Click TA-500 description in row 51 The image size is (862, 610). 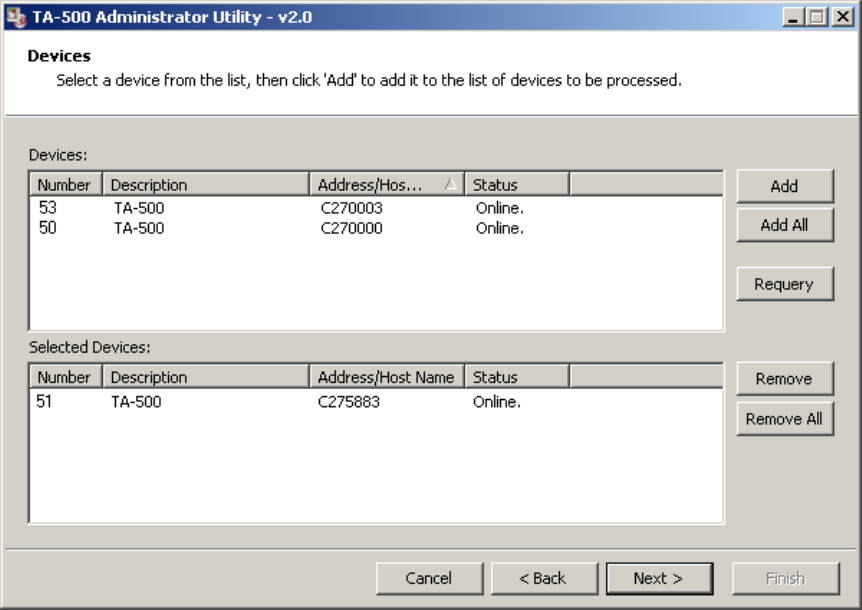(x=136, y=402)
